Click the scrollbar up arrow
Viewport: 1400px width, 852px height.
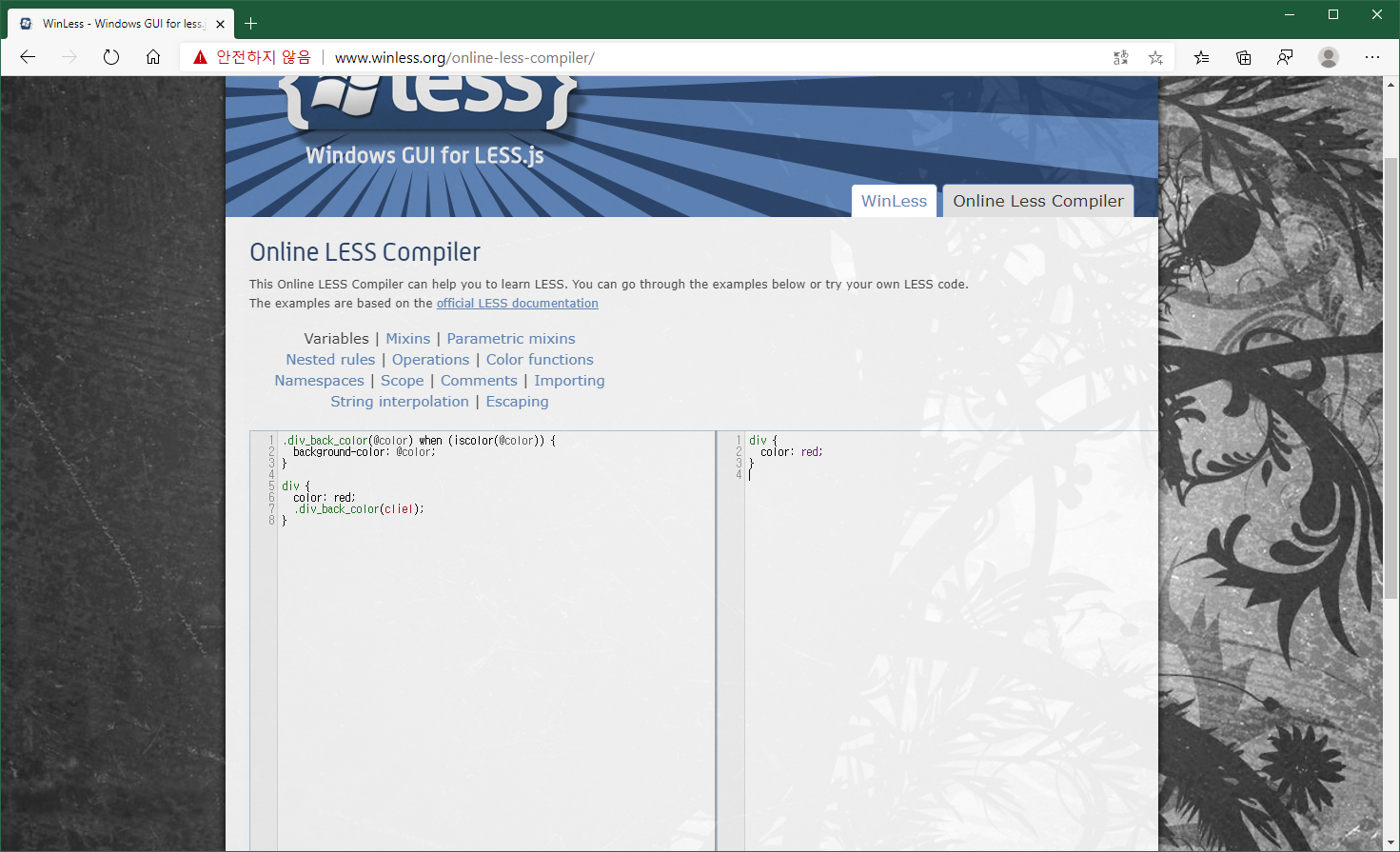(x=1390, y=85)
